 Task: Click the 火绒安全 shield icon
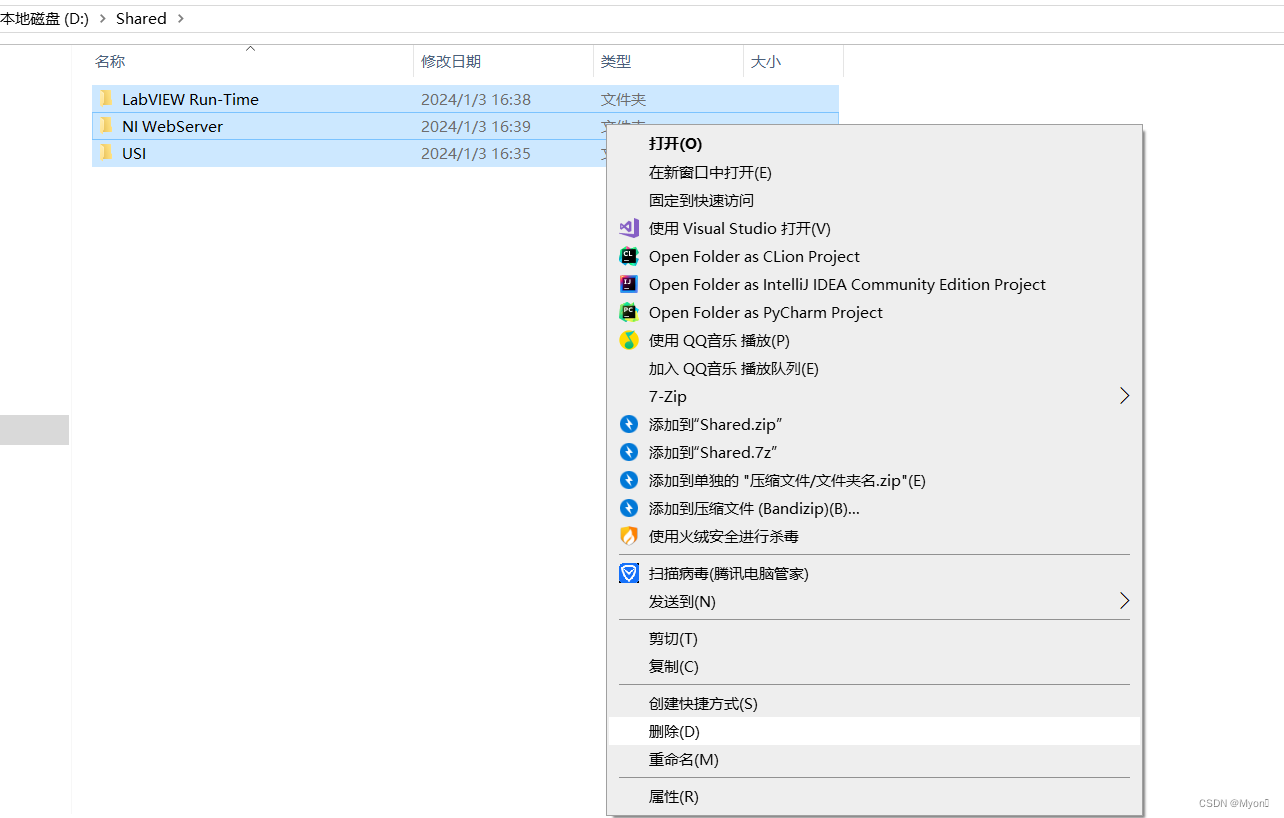pyautogui.click(x=629, y=536)
